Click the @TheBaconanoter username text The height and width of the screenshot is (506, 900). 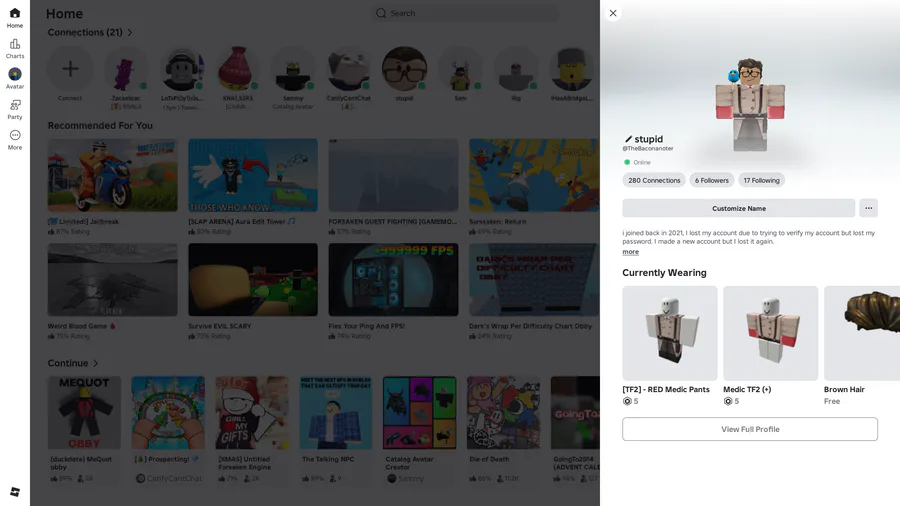(647, 149)
